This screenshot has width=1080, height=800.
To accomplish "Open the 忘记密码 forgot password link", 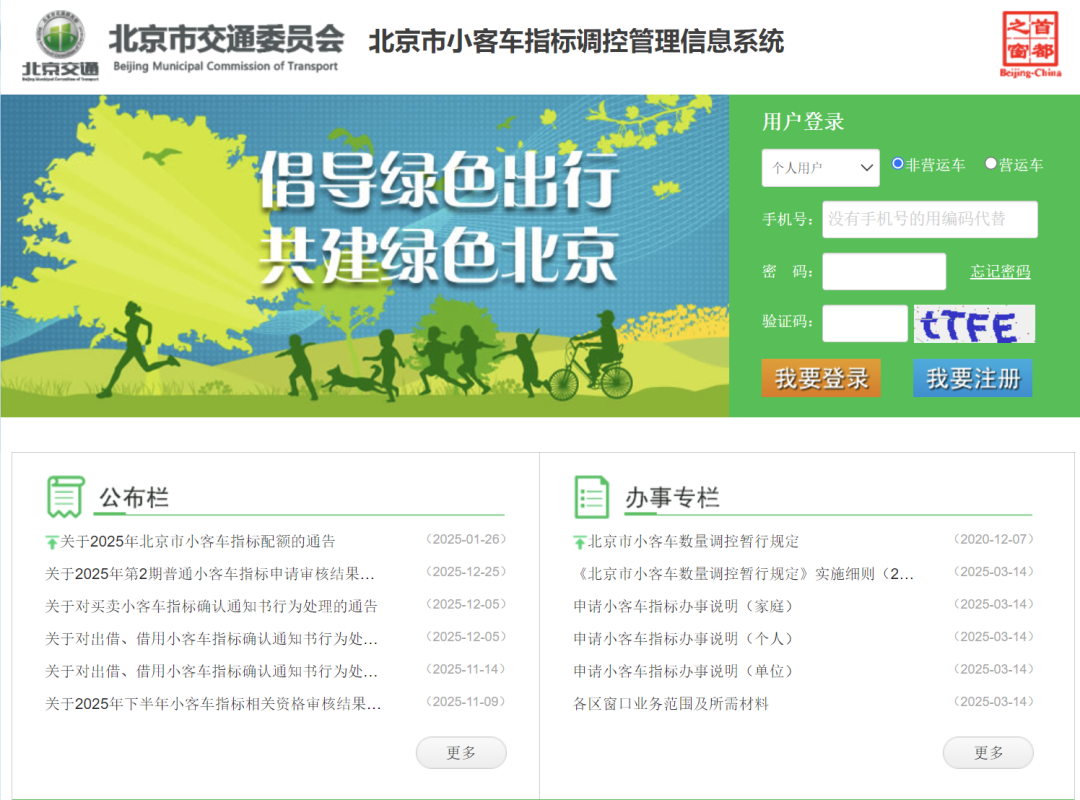I will tap(999, 271).
